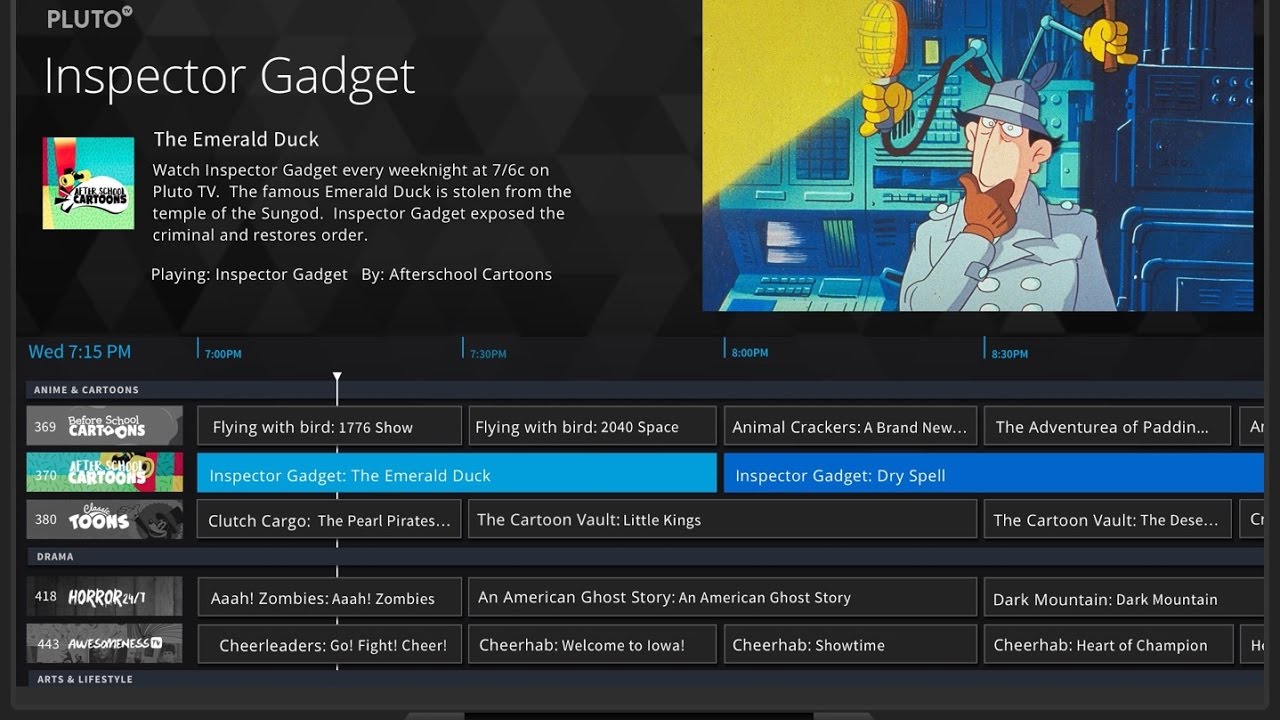Viewport: 1280px width, 720px height.
Task: Open Flying with bird: 1776 Show
Action: pos(329,426)
